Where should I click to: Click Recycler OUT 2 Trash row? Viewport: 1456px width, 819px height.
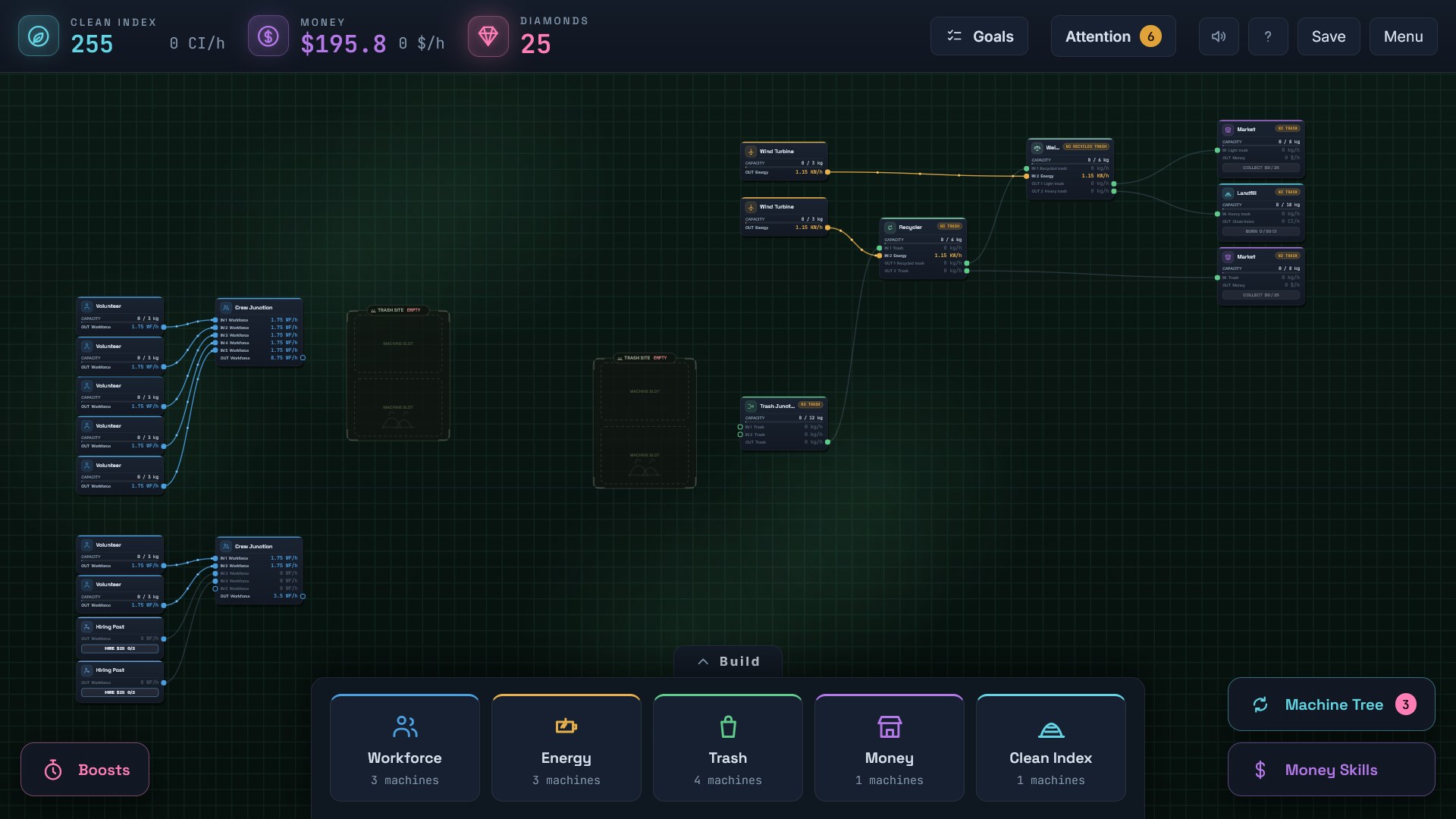pyautogui.click(x=923, y=271)
